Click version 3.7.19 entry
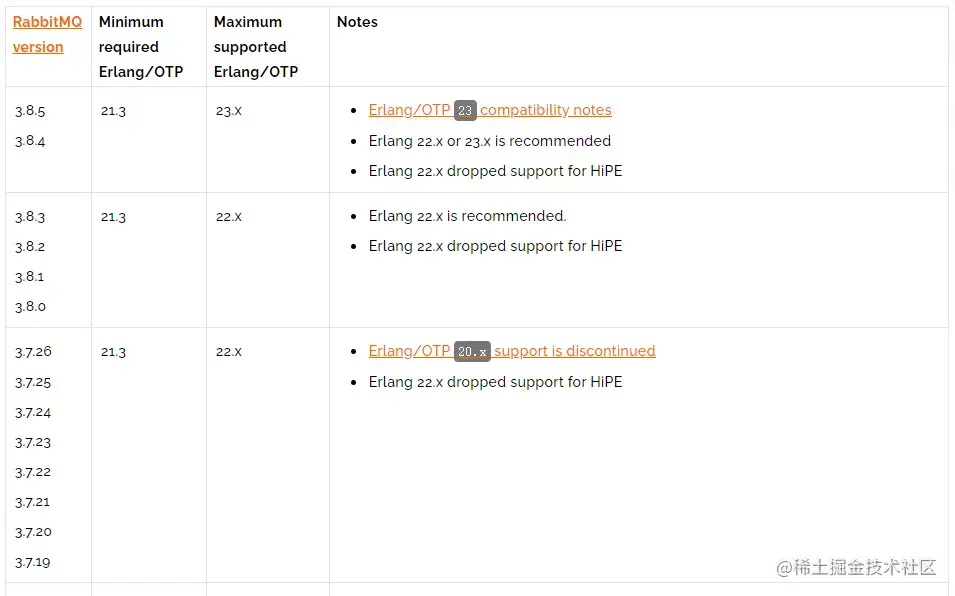 pos(33,562)
